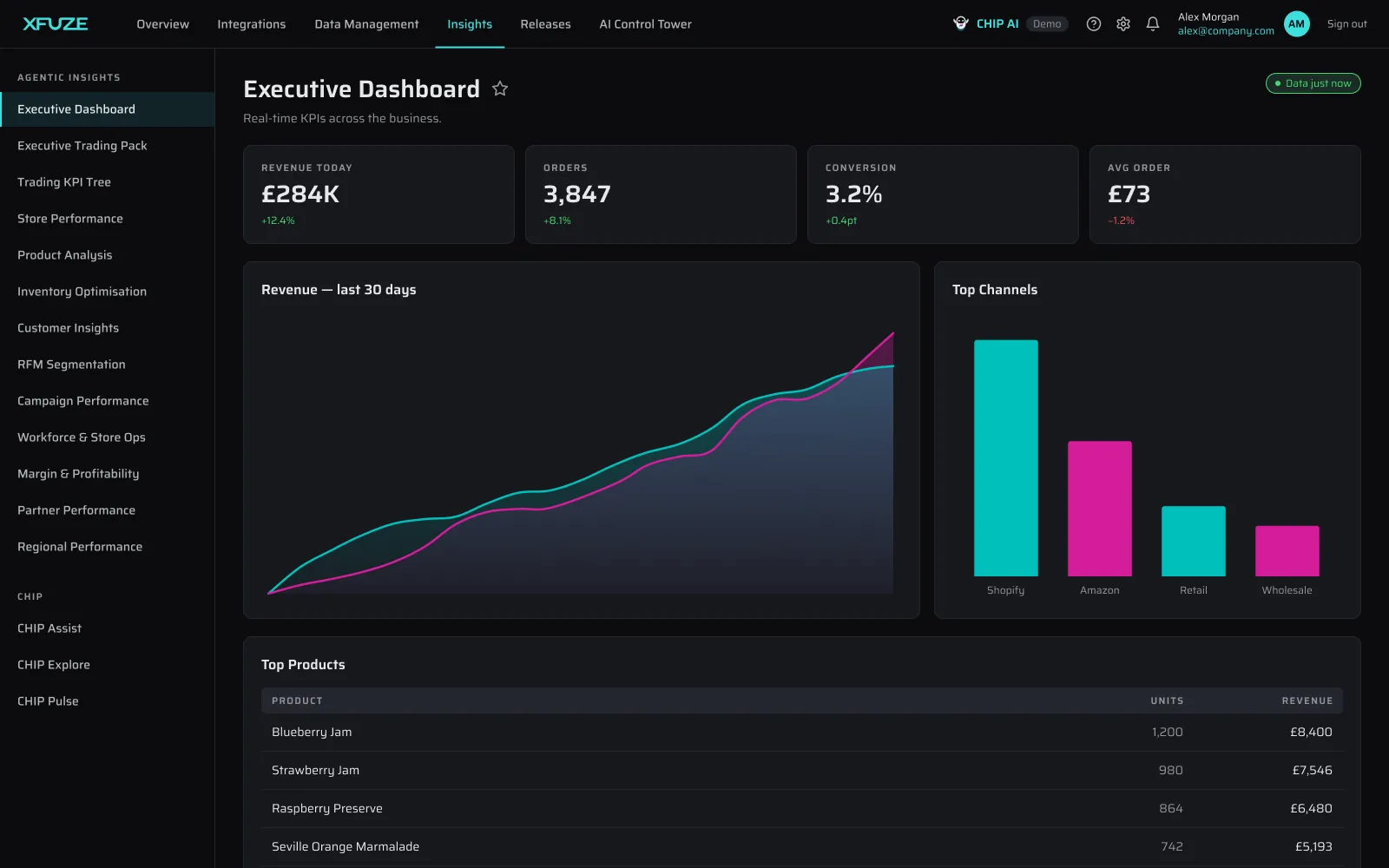Select Raspberry Preserve row
This screenshot has width=1389, height=868.
802,808
